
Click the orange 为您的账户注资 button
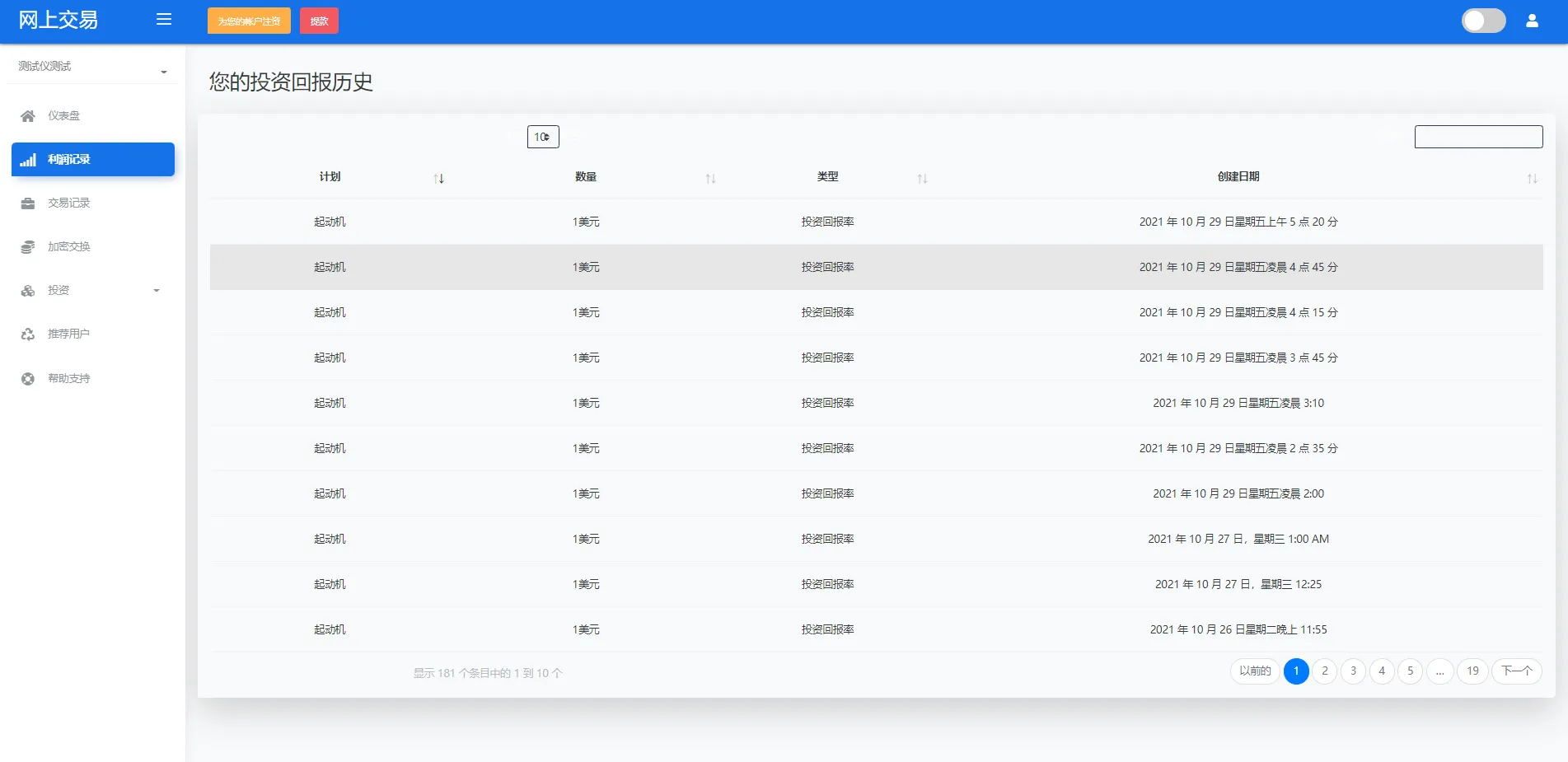pos(249,21)
